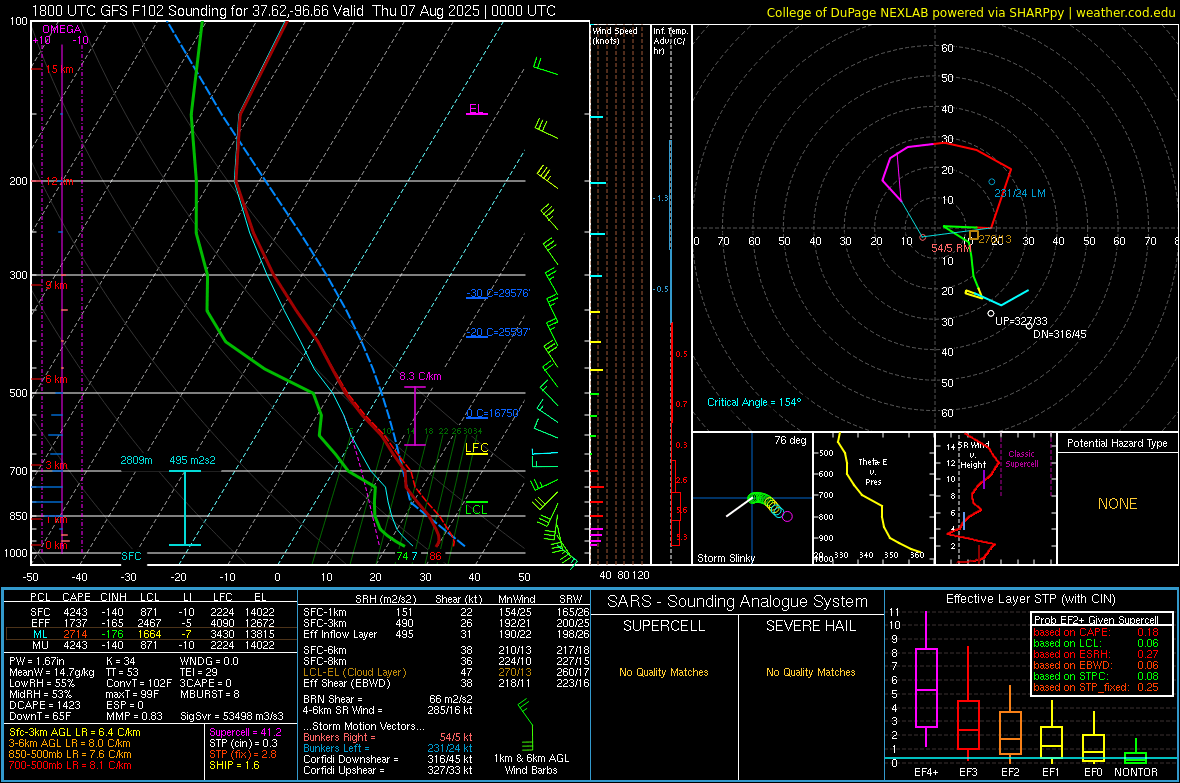The image size is (1180, 783).
Task: Click the 2809m inflow base label
Action: click(136, 460)
